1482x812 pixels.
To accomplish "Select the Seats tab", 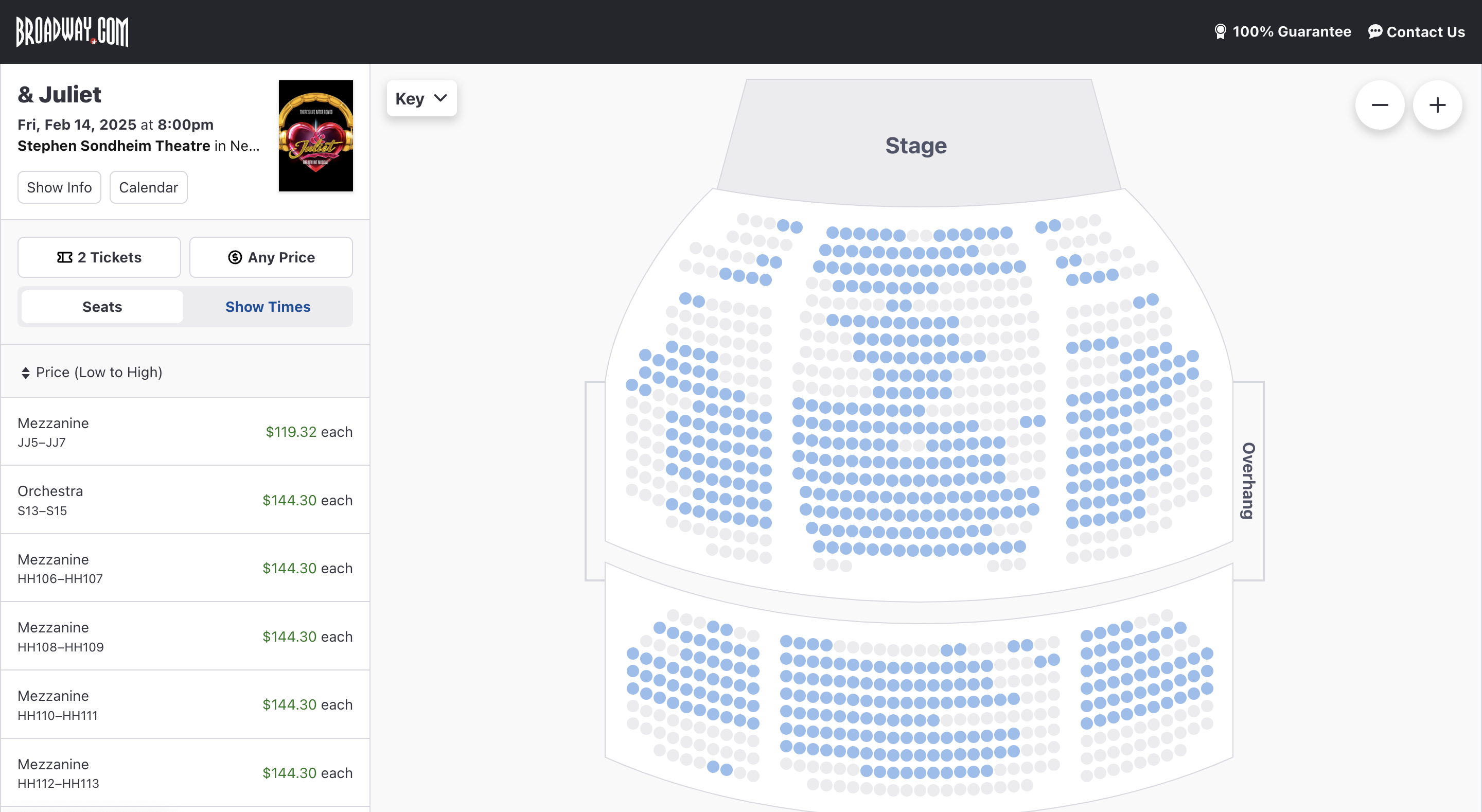I will tap(102, 307).
